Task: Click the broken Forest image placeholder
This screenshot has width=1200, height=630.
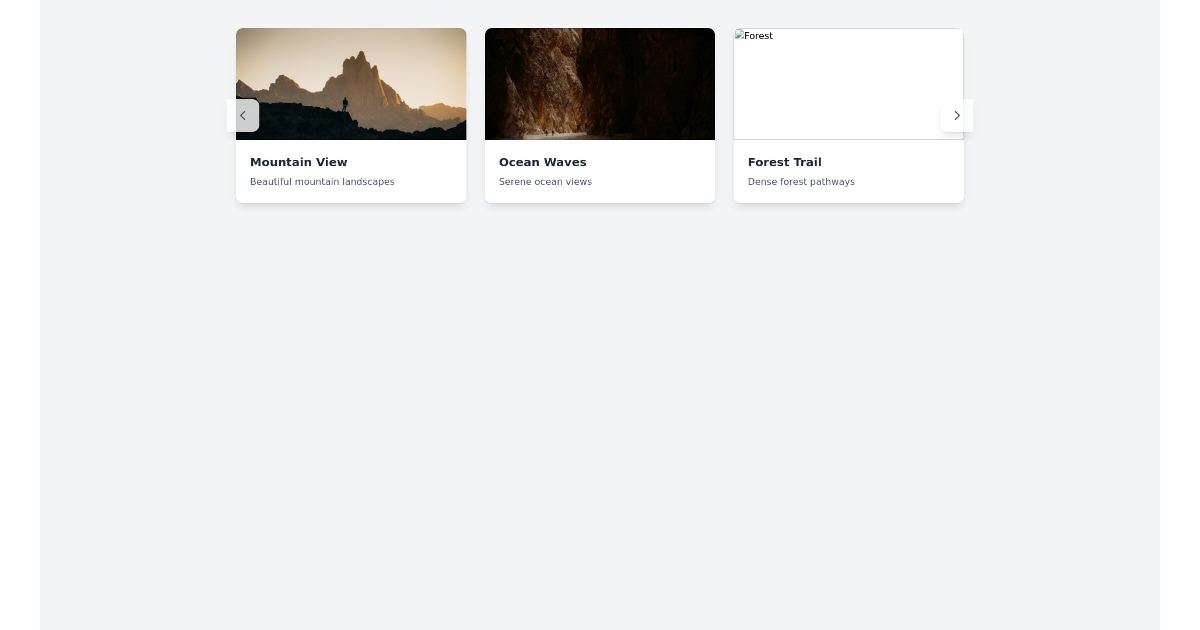Action: coord(848,84)
